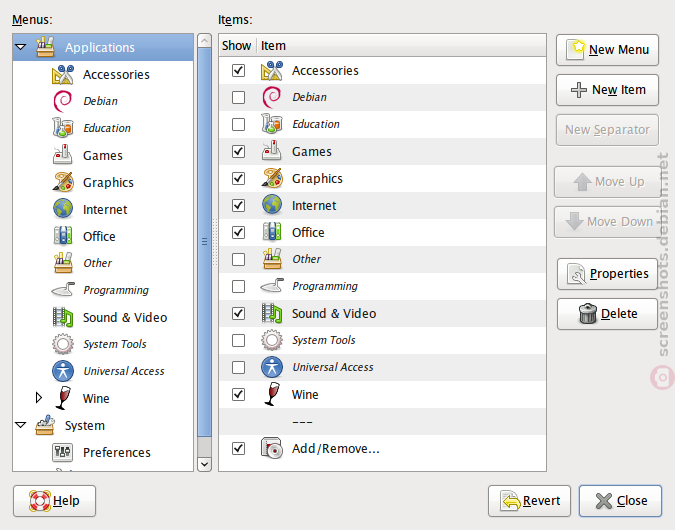Create a New Menu
This screenshot has width=675, height=530.
[607, 50]
